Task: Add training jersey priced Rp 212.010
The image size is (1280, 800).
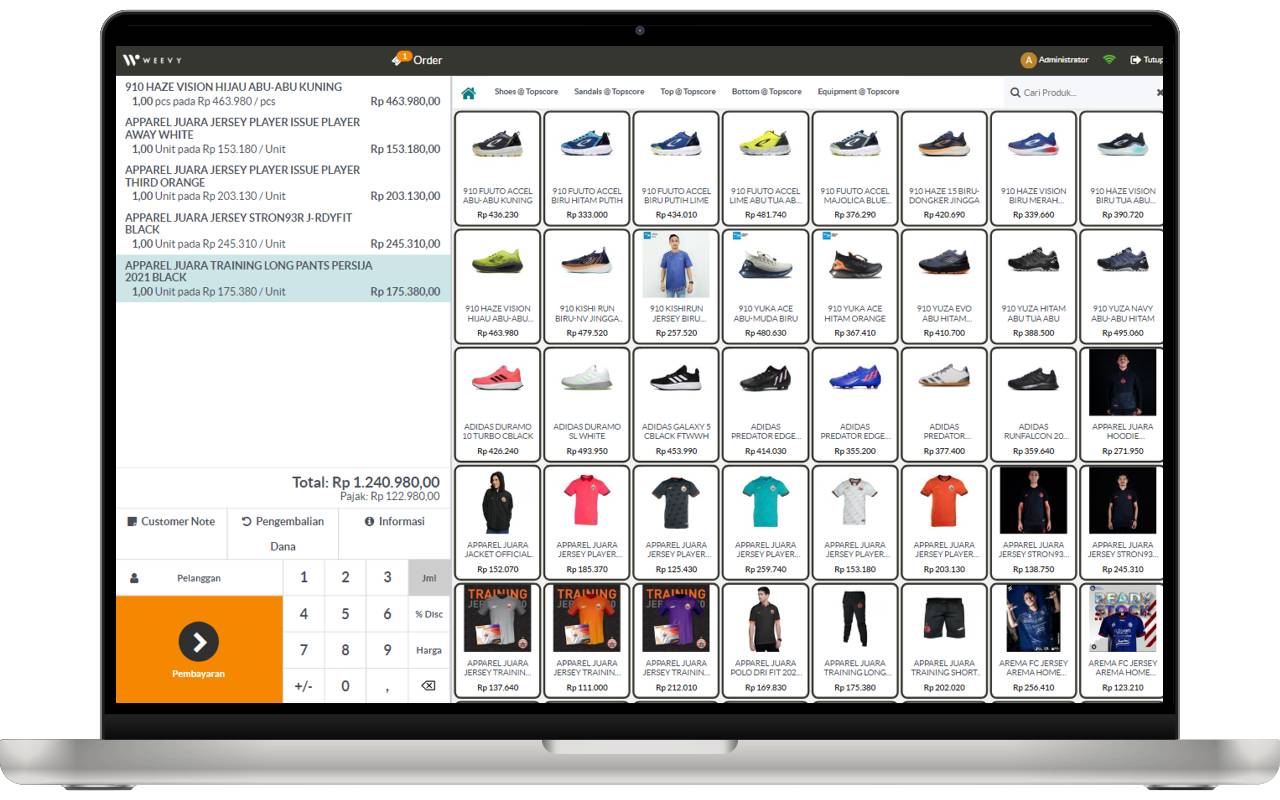Action: [676, 640]
